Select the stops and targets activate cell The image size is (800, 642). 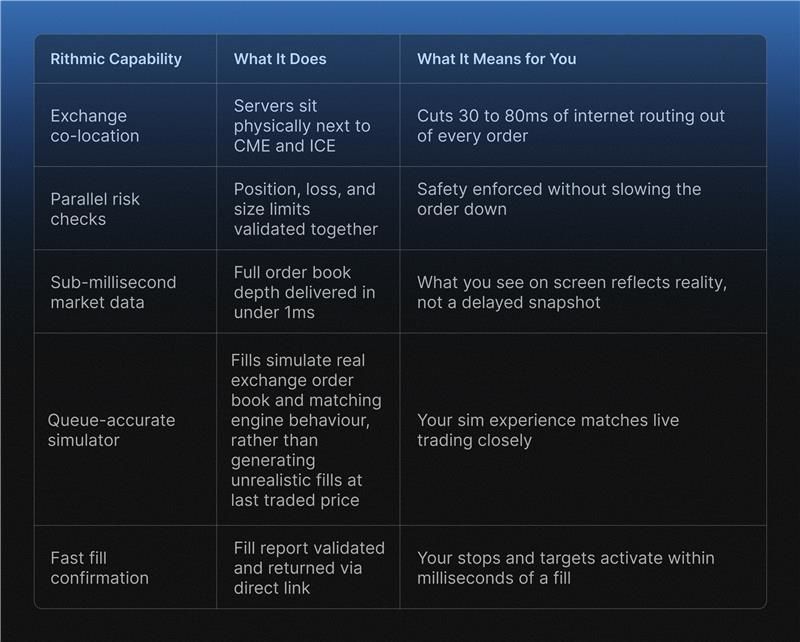565,567
